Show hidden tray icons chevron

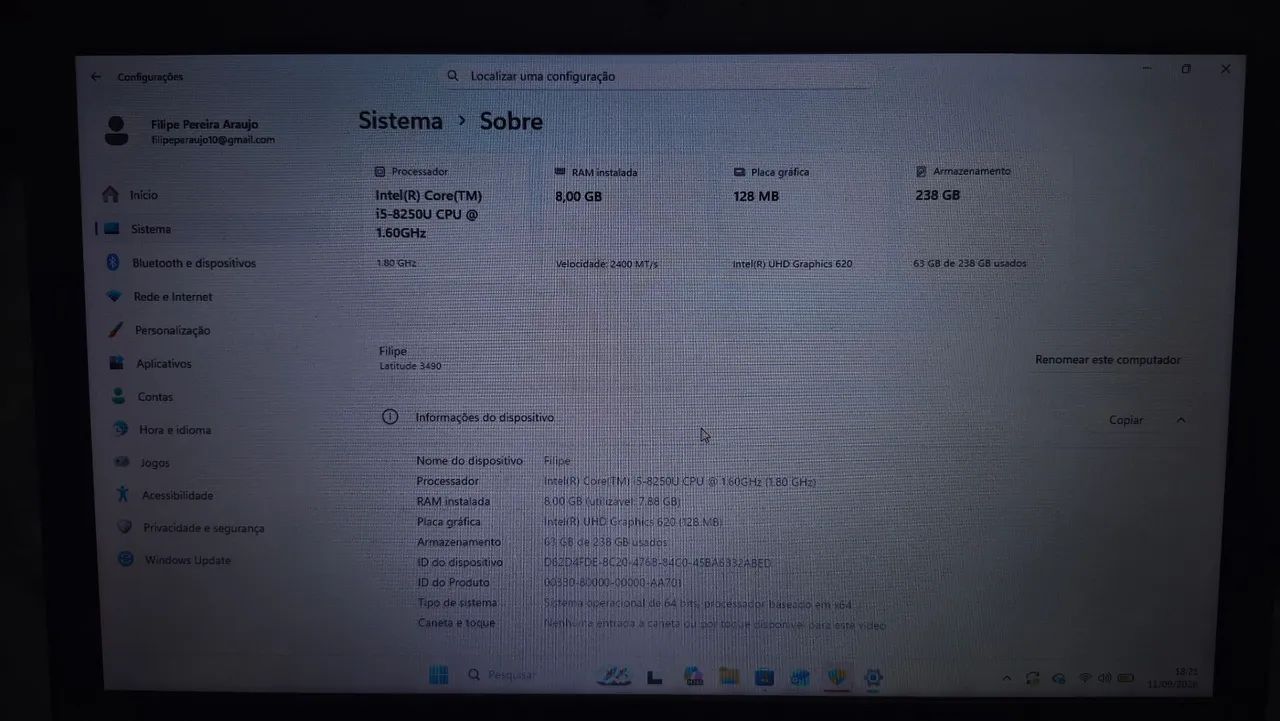point(1007,679)
